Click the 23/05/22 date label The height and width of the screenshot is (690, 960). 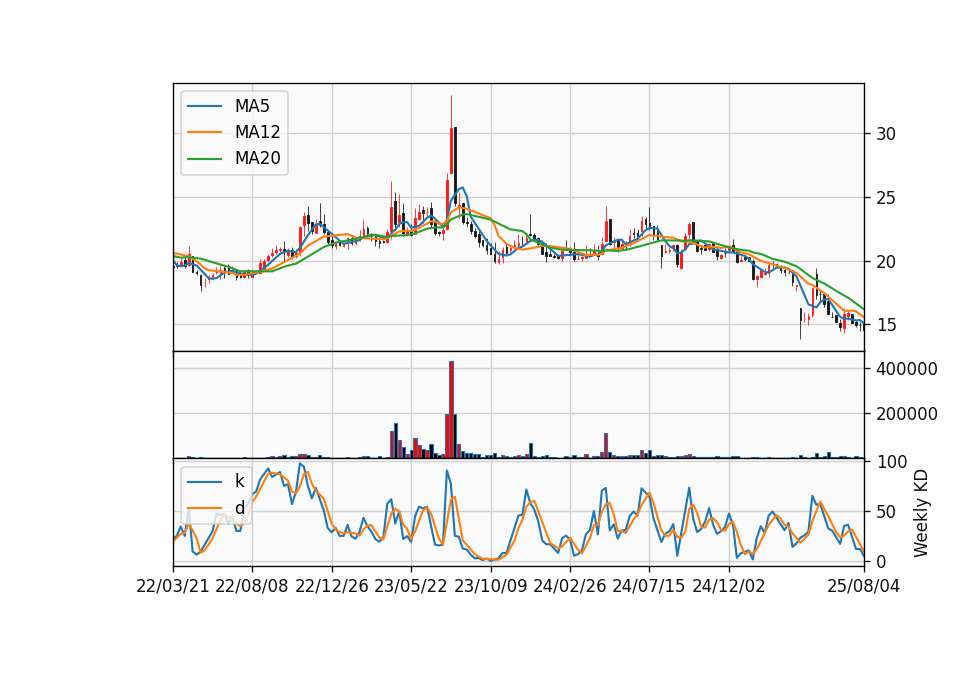pos(411,586)
